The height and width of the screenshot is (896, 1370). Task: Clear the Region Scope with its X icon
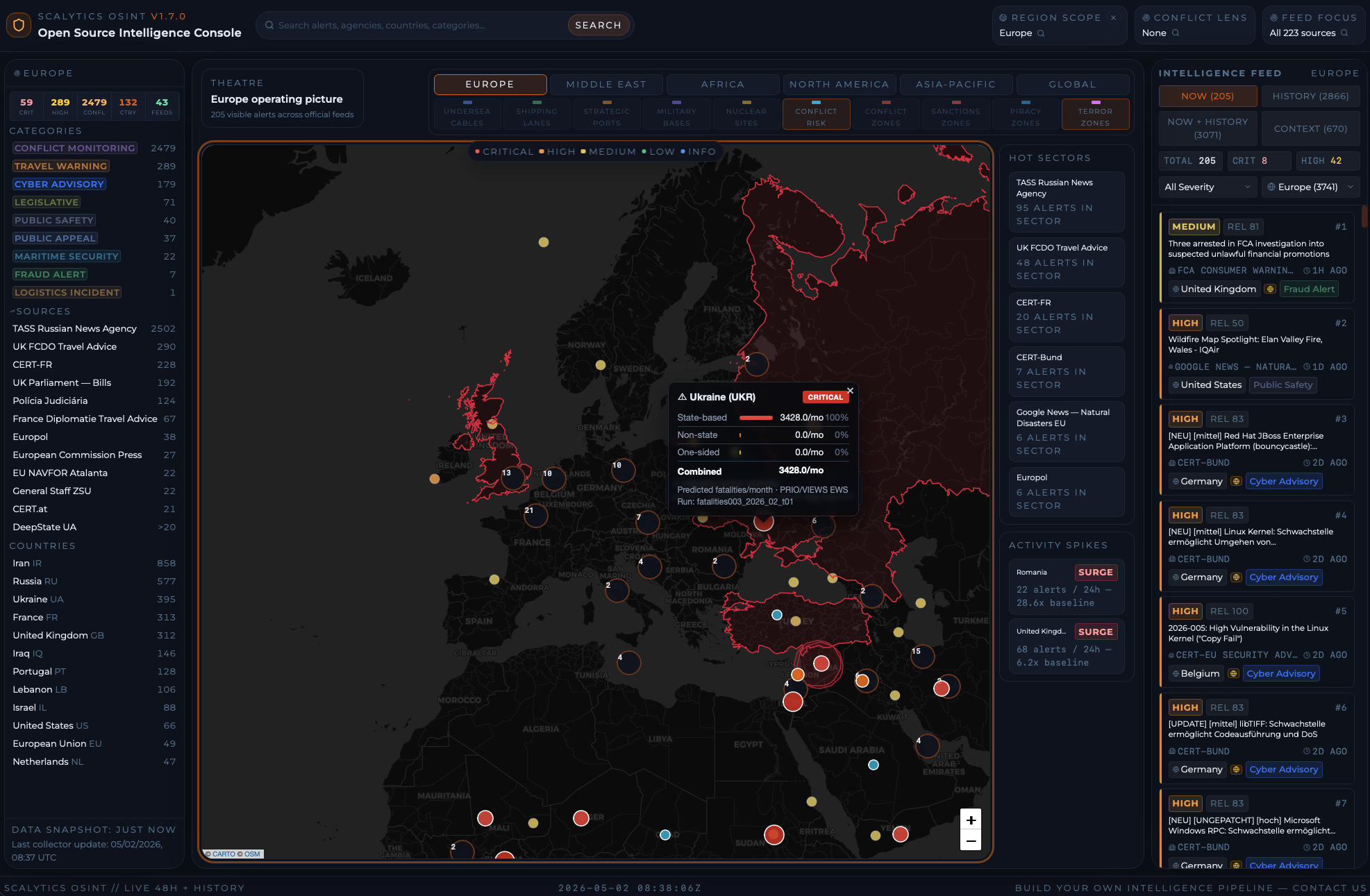[1114, 18]
